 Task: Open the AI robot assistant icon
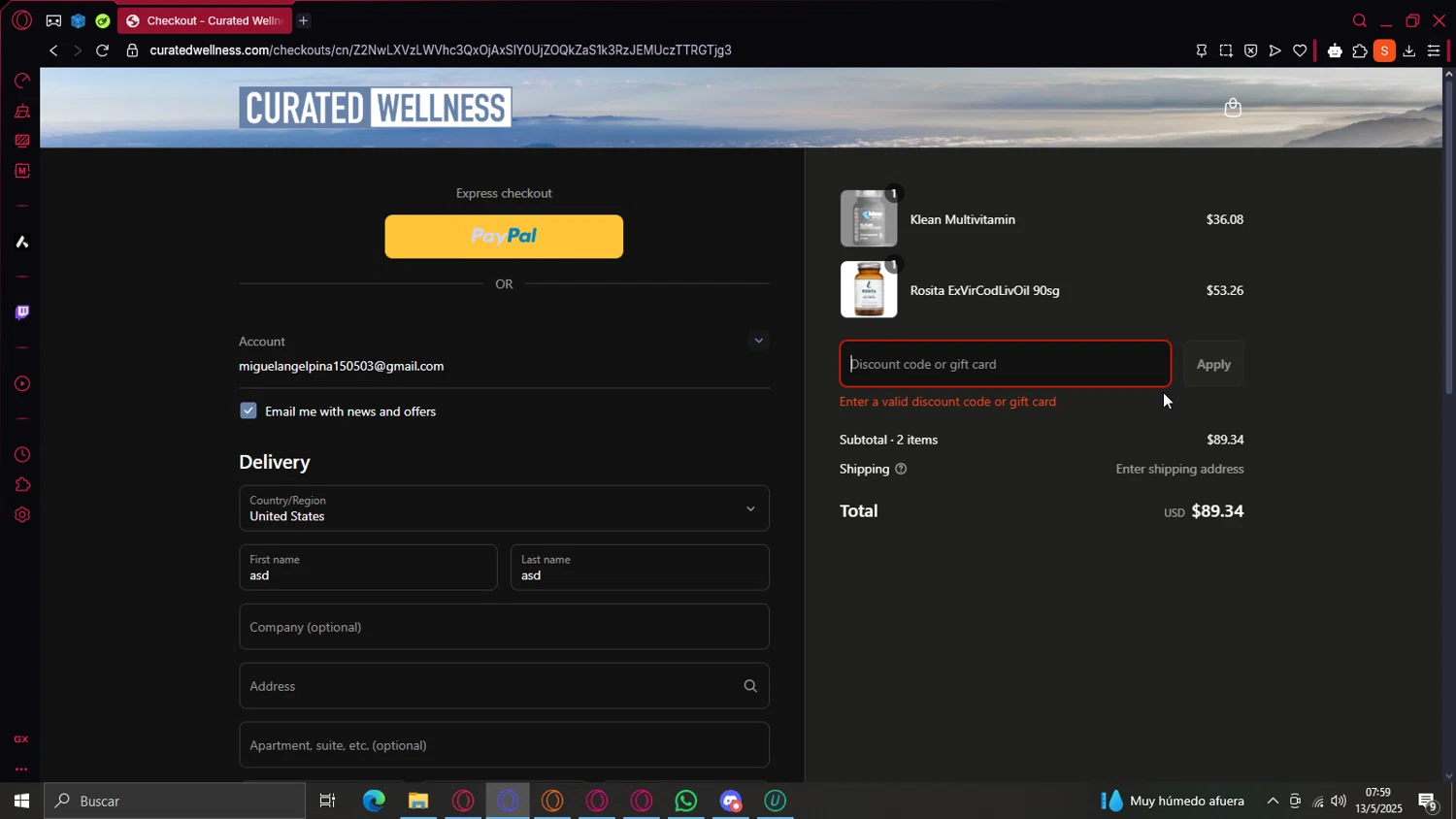click(x=1335, y=50)
